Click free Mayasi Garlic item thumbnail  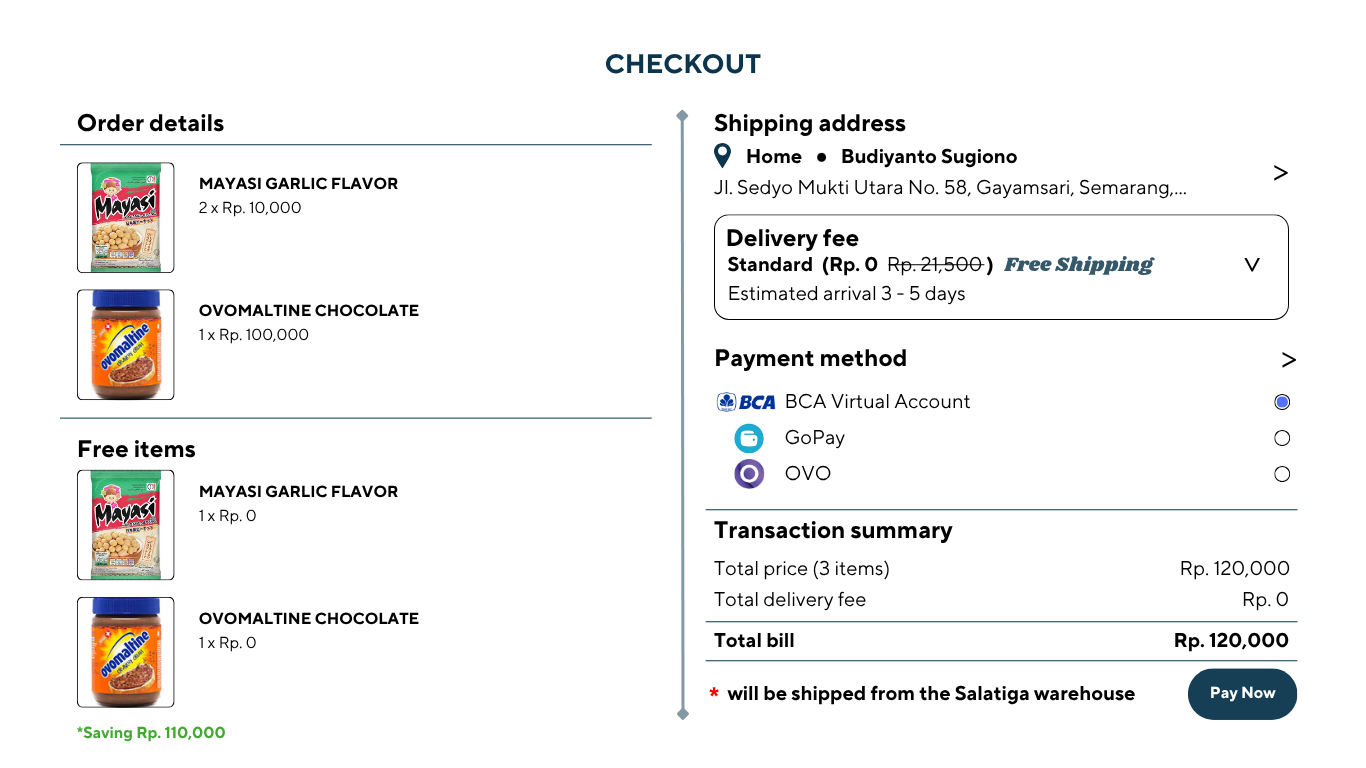tap(126, 525)
